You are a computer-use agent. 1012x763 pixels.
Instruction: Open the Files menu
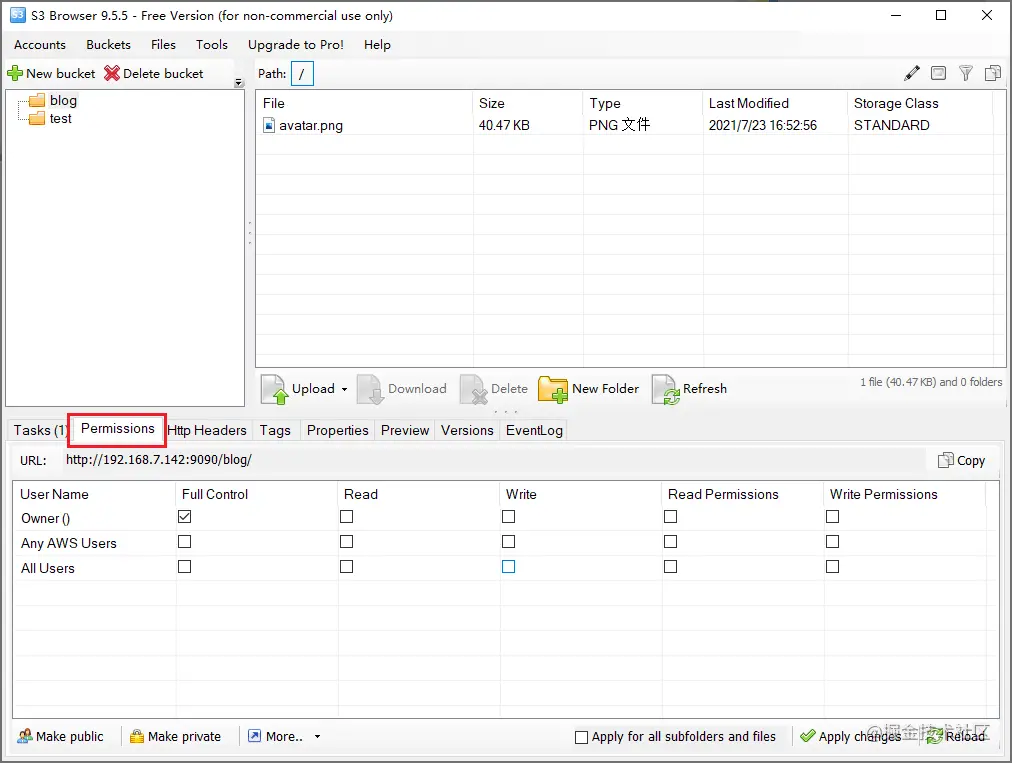[x=163, y=45]
